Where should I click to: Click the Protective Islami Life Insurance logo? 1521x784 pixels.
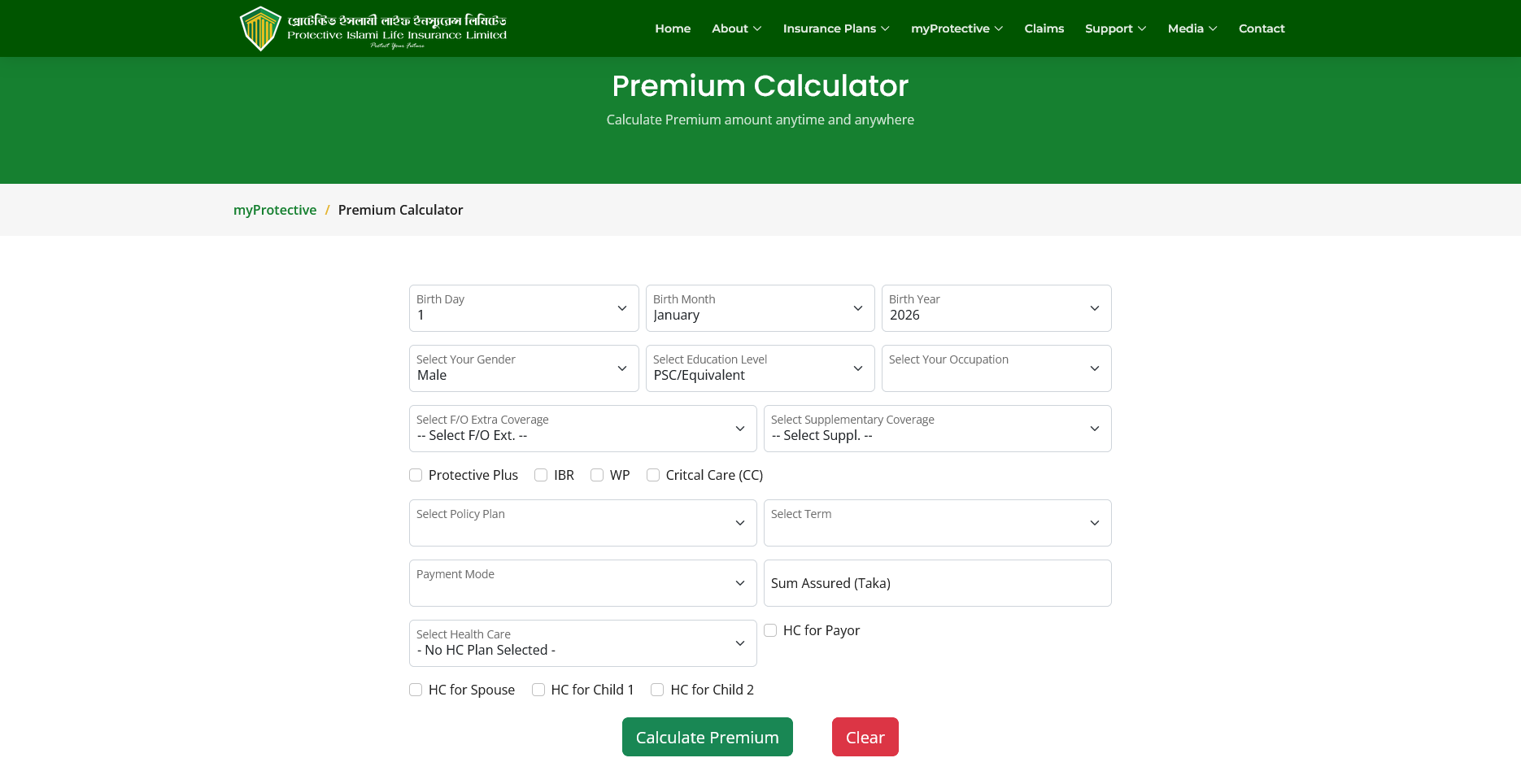point(373,28)
